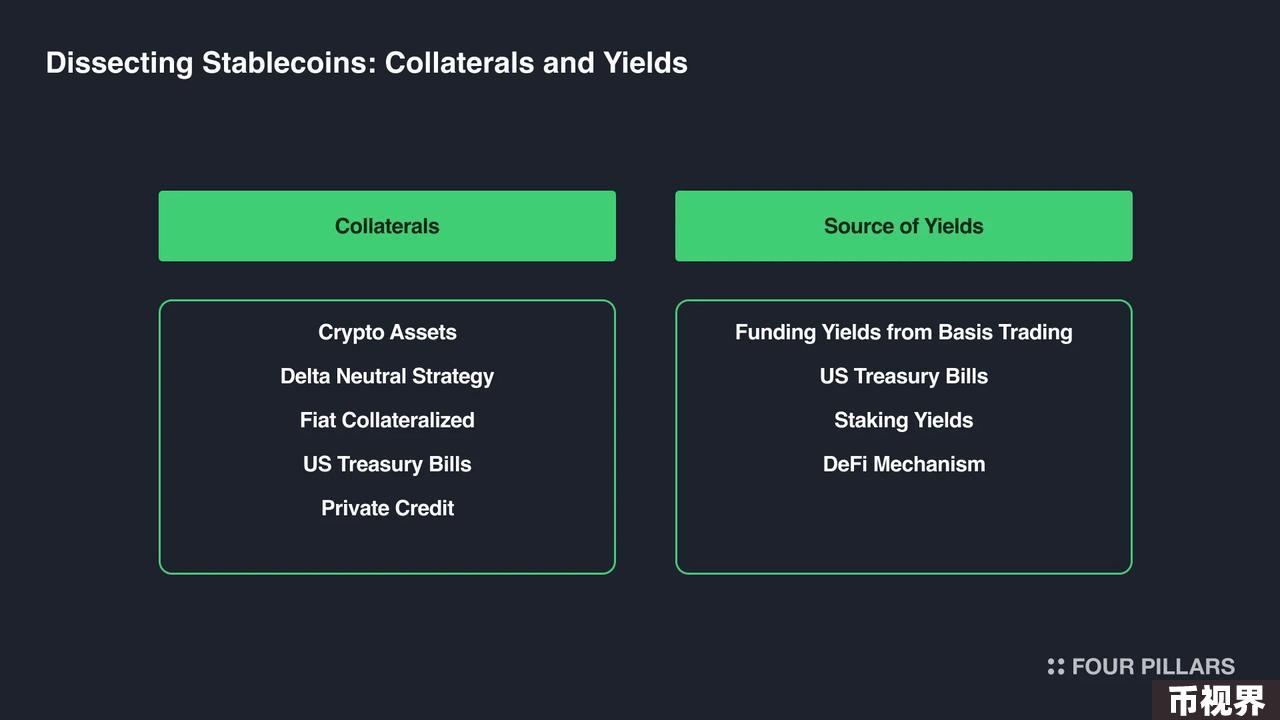Click empty area inside Collaterals outlined box
The width and height of the screenshot is (1280, 720).
(x=387, y=548)
